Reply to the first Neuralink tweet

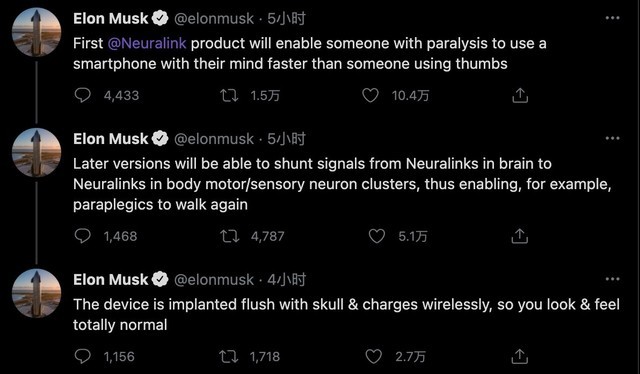coord(83,95)
